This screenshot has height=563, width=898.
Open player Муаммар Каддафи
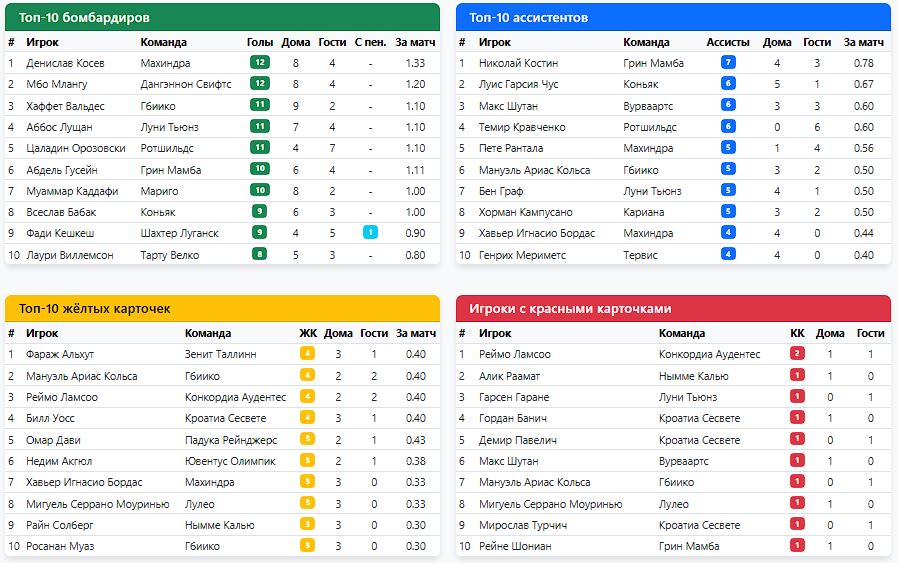click(x=72, y=191)
